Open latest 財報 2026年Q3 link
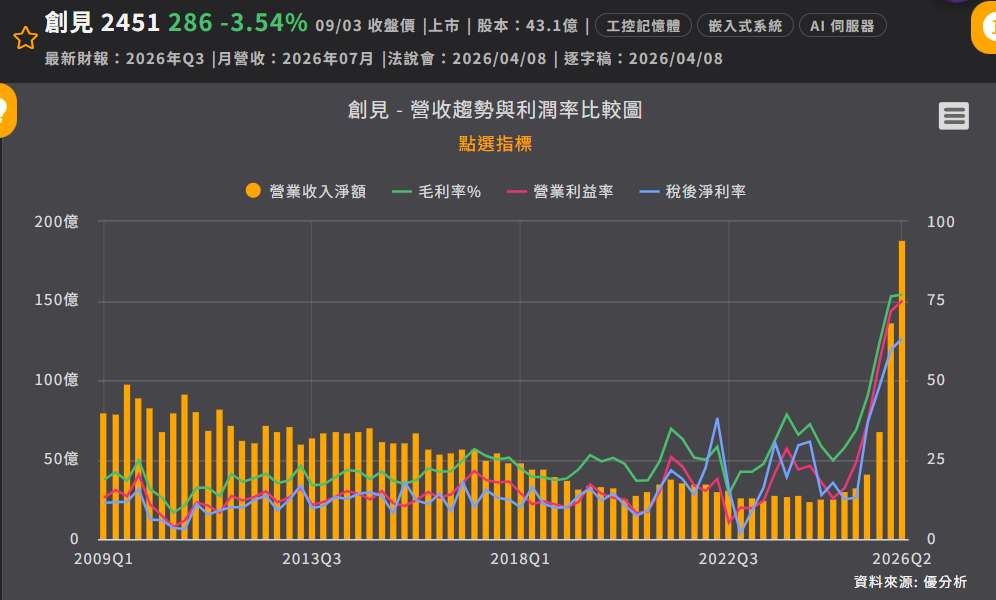This screenshot has height=600, width=996. click(x=124, y=58)
